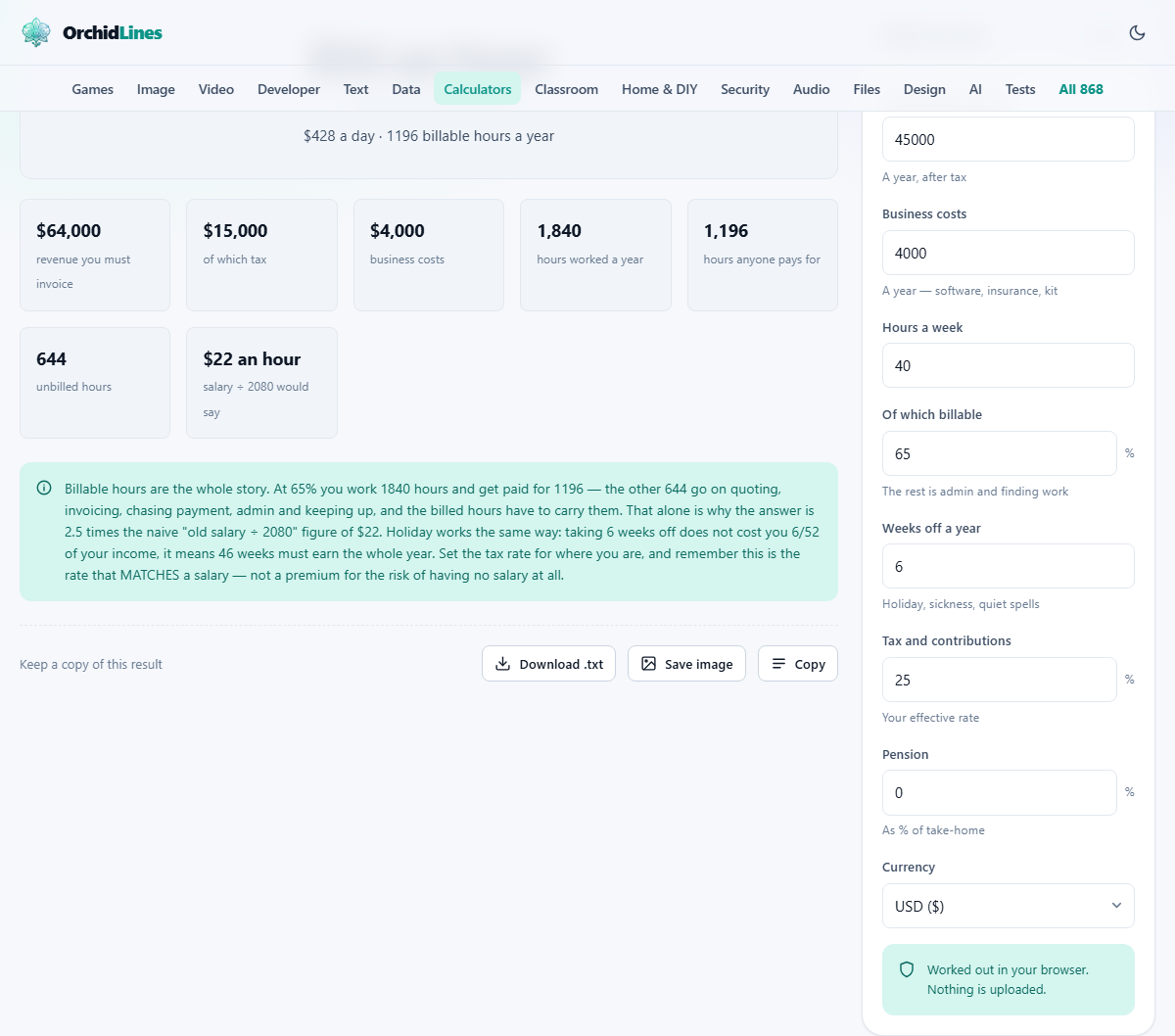Open the Tests category
1175x1036 pixels.
tap(1020, 89)
